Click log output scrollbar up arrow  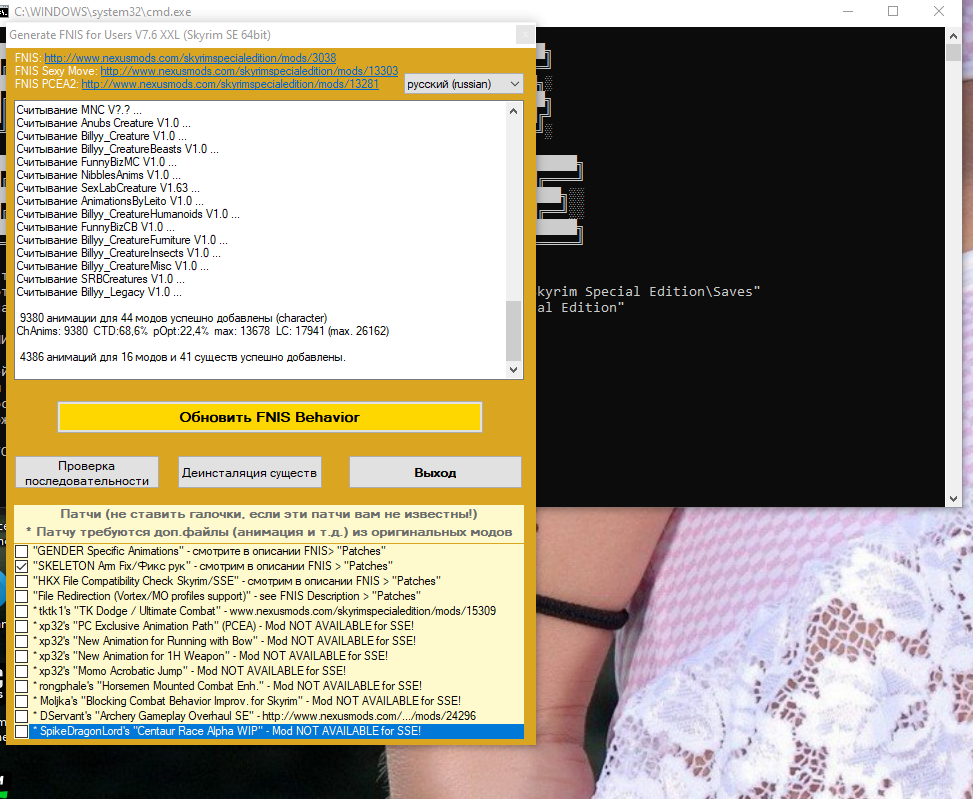point(514,110)
